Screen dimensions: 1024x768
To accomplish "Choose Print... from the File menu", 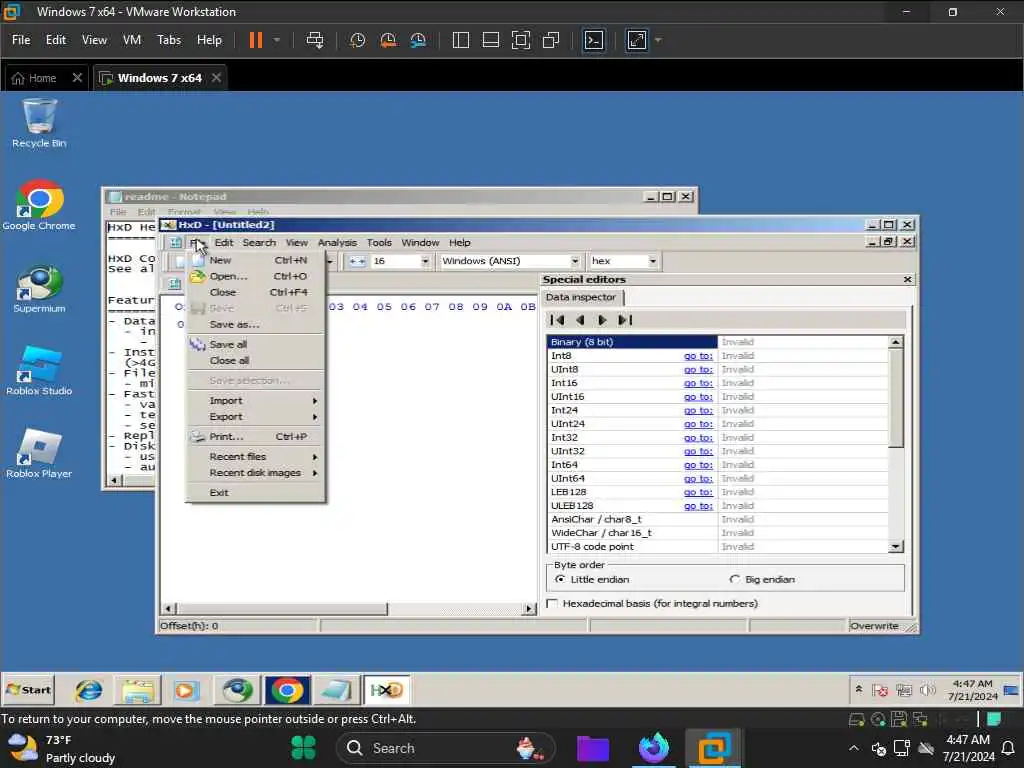I will pyautogui.click(x=256, y=436).
